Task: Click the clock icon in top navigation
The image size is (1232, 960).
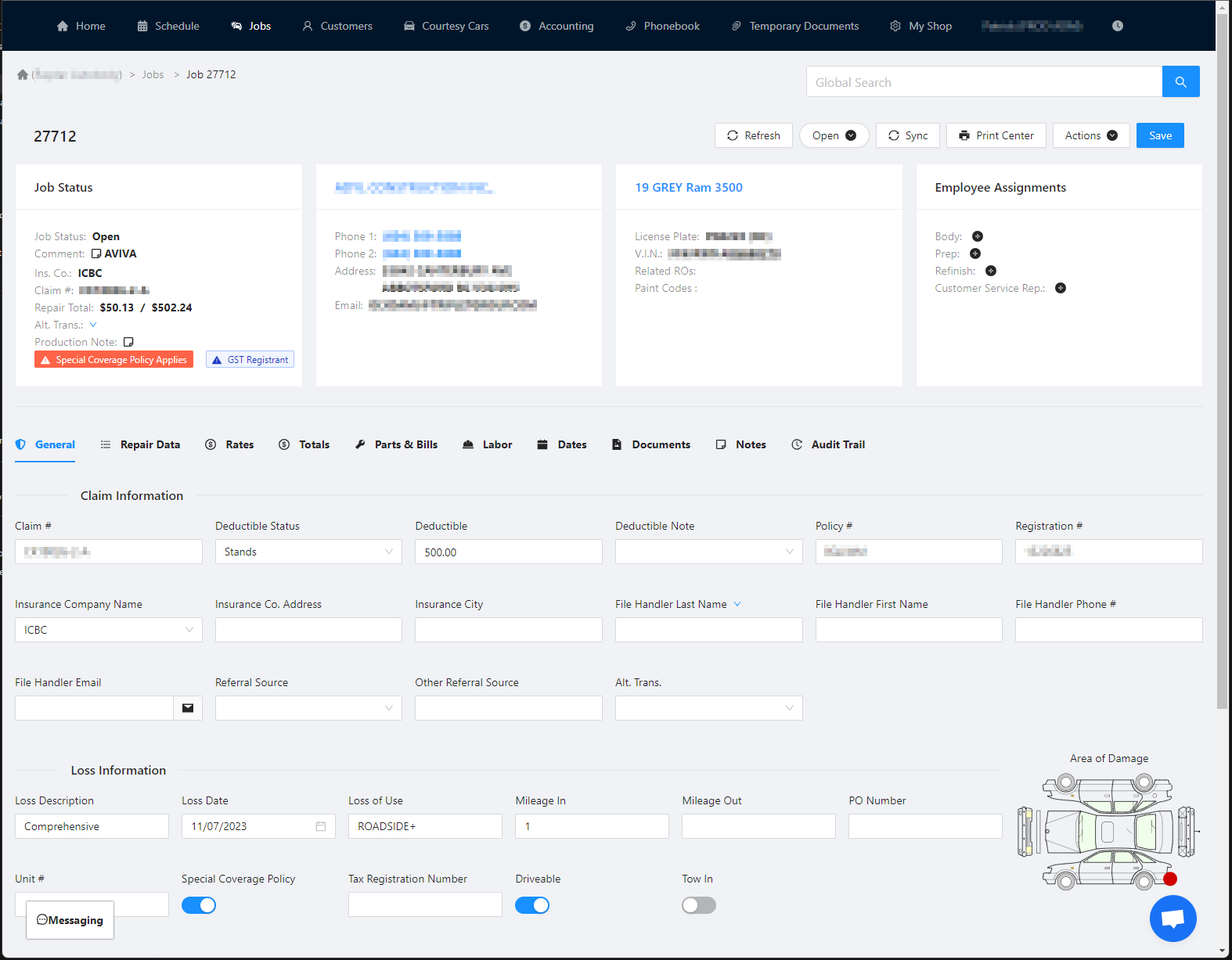Action: [x=1118, y=26]
